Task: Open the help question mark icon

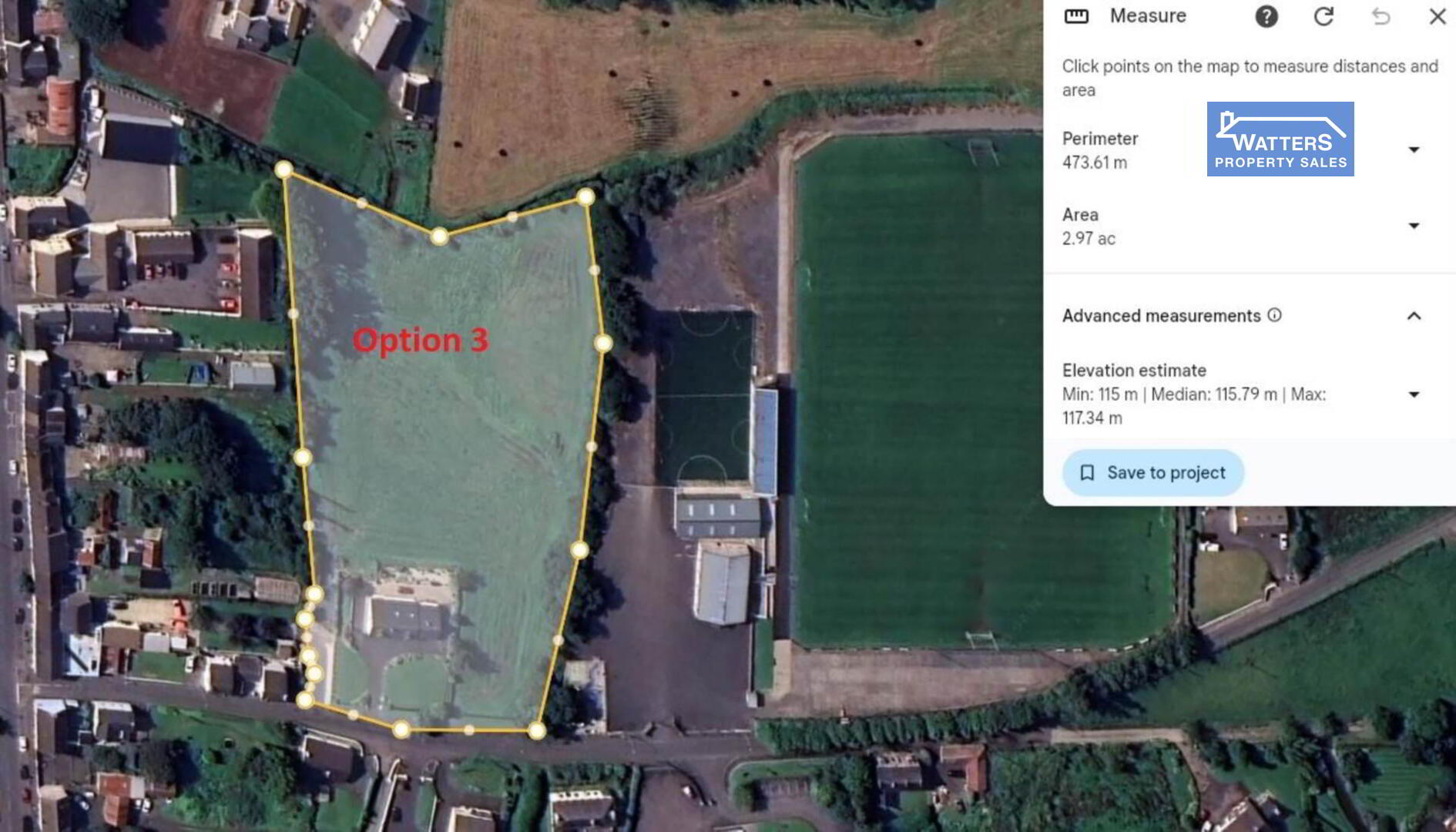Action: coord(1266,16)
